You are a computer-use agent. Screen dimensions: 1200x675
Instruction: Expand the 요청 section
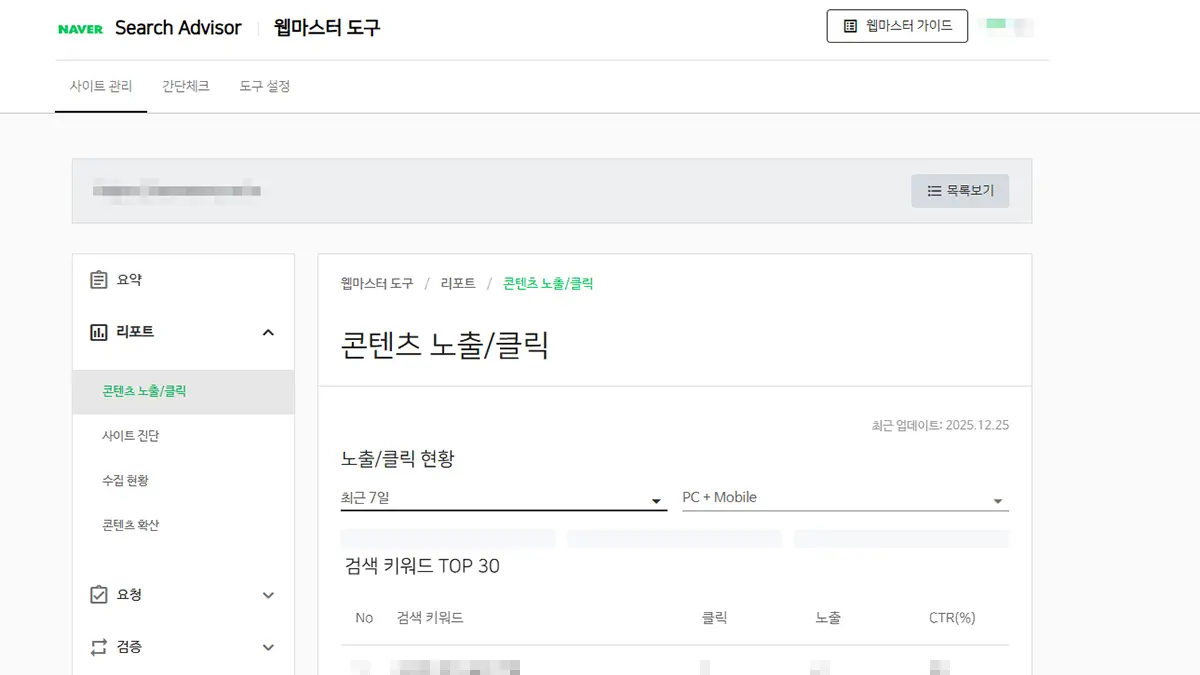pos(267,594)
